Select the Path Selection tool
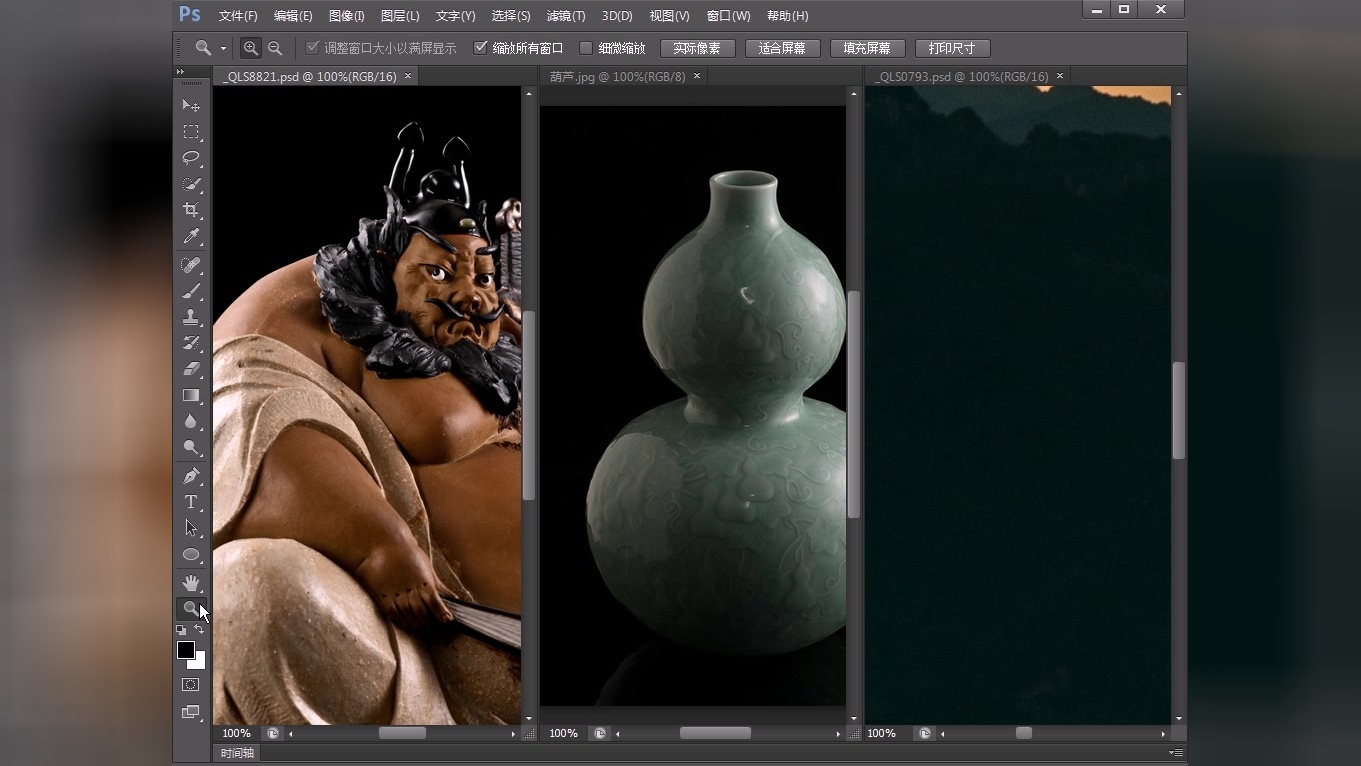Viewport: 1361px width, 766px height. (x=190, y=528)
